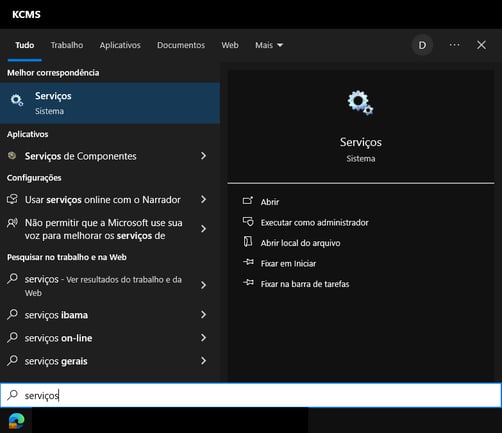Click Fixar na barra de tarefas

[x=305, y=284]
